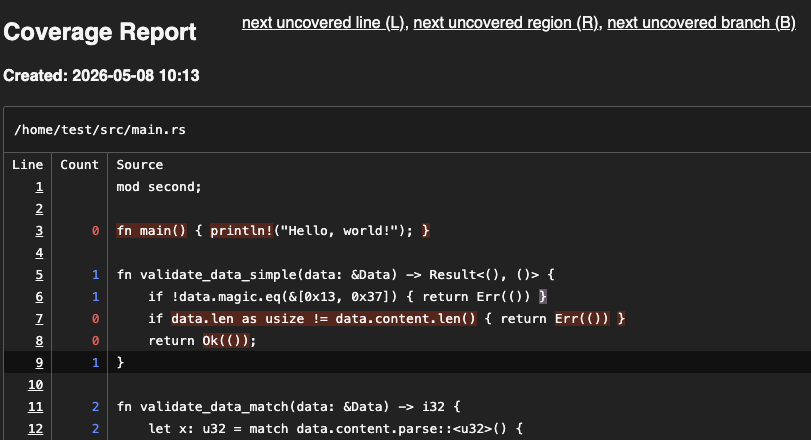Open line number 12 anchor link
811x440 pixels.
click(36, 429)
